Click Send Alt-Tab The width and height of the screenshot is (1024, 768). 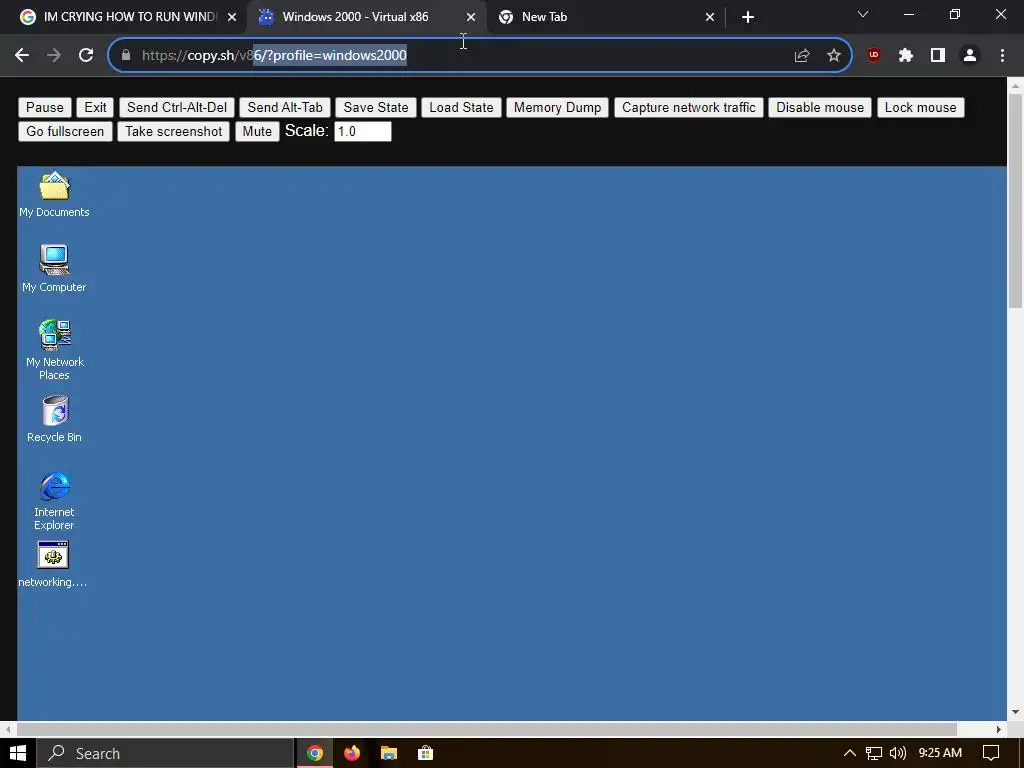click(285, 108)
